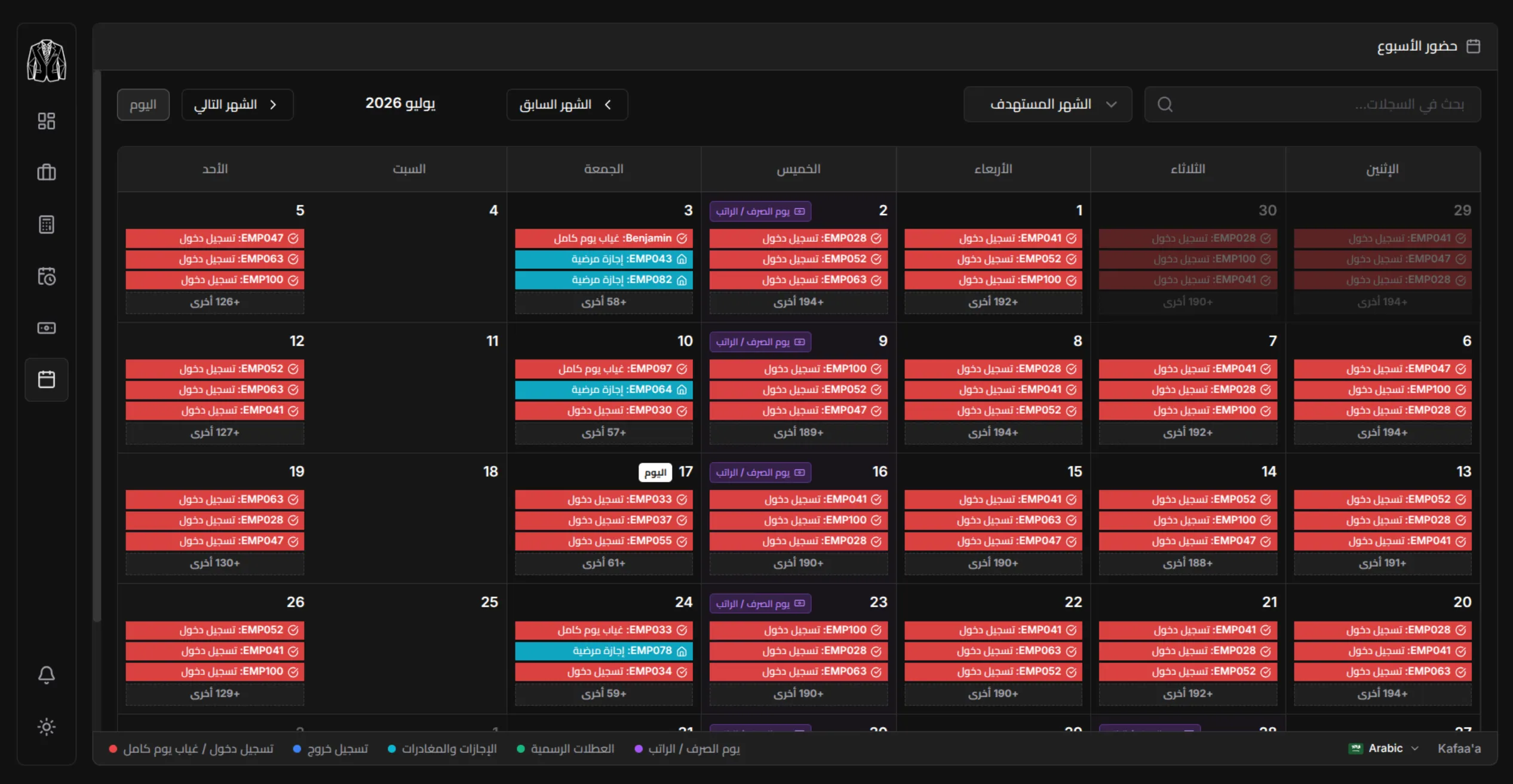
Task: Open the briefcase icon in sidebar
Action: pos(47,173)
